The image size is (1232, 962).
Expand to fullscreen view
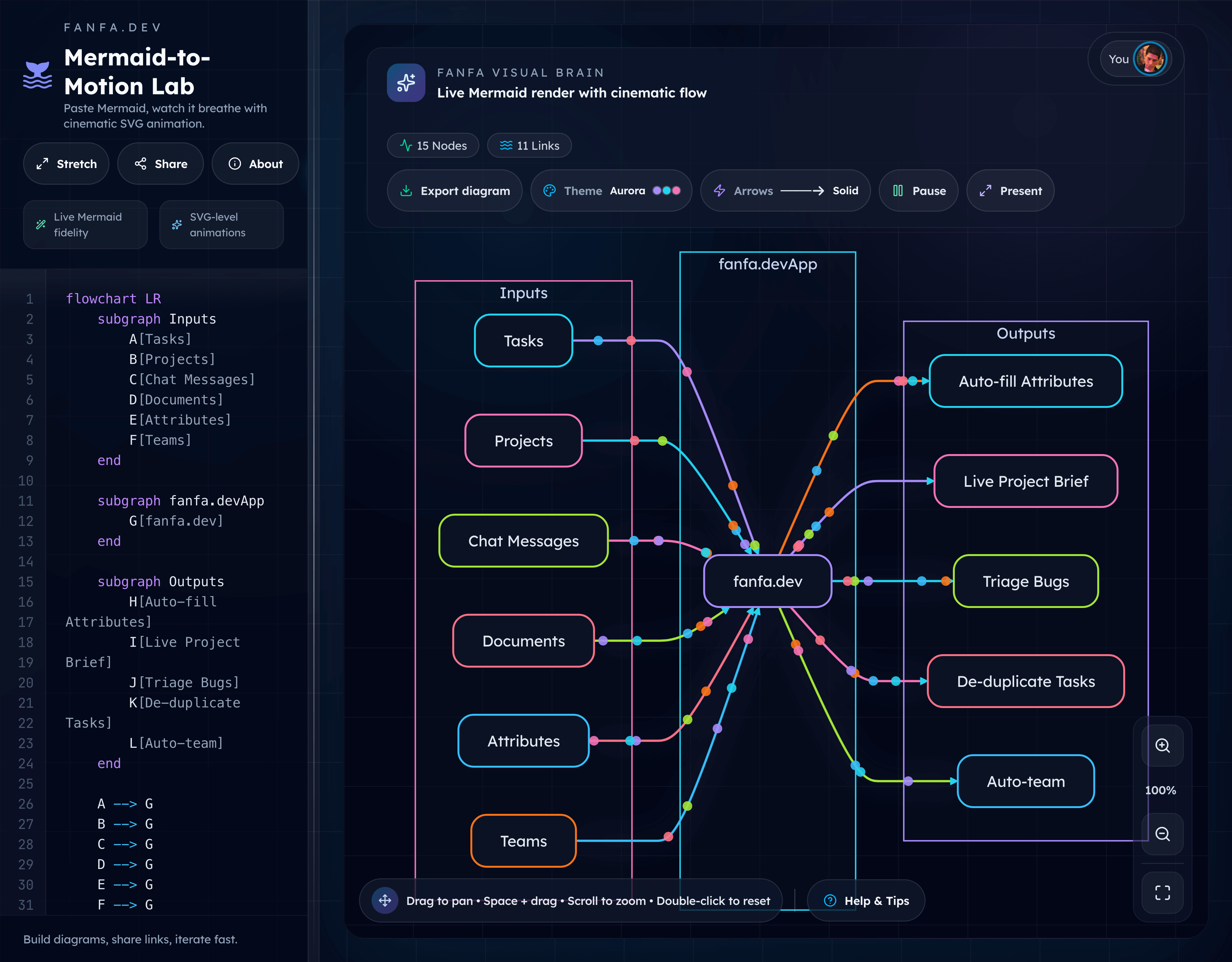click(x=1162, y=893)
